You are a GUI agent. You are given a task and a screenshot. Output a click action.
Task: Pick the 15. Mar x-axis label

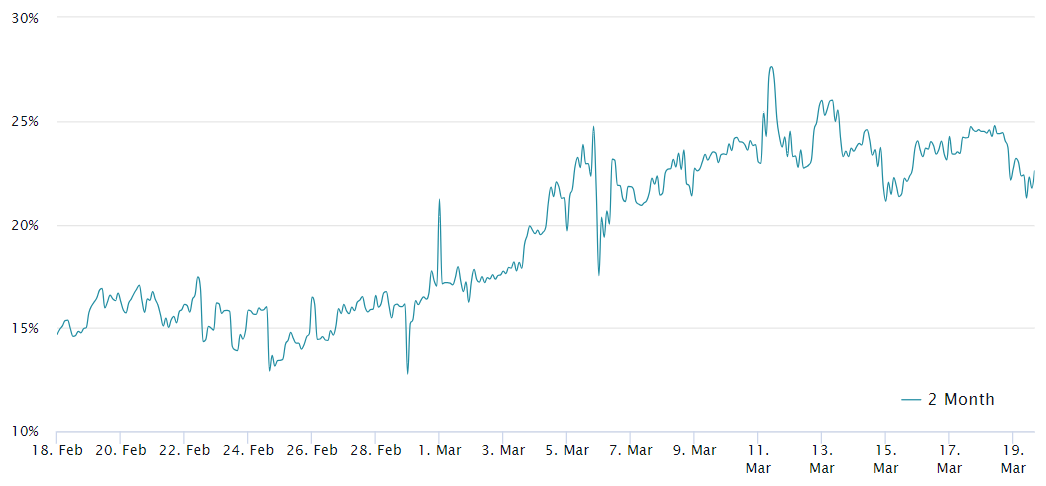pyautogui.click(x=885, y=458)
